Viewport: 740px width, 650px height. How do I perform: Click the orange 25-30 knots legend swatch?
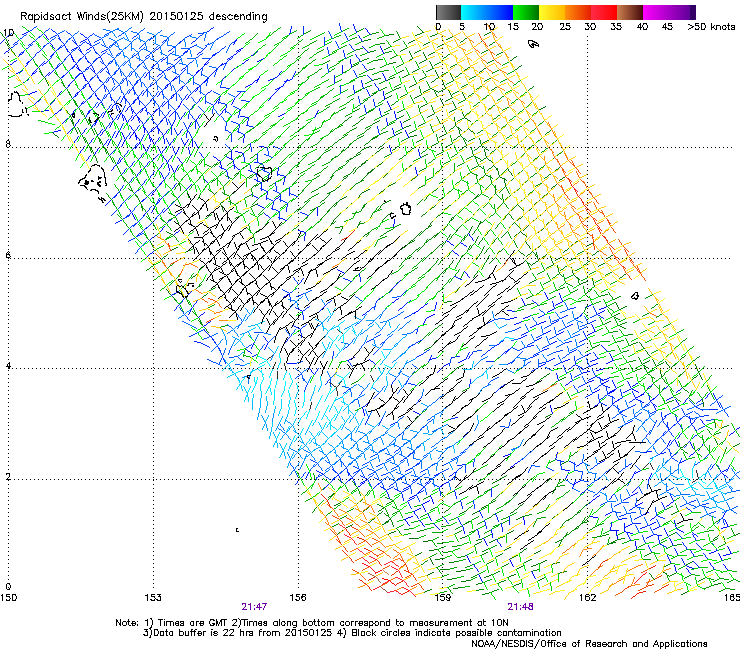(578, 12)
